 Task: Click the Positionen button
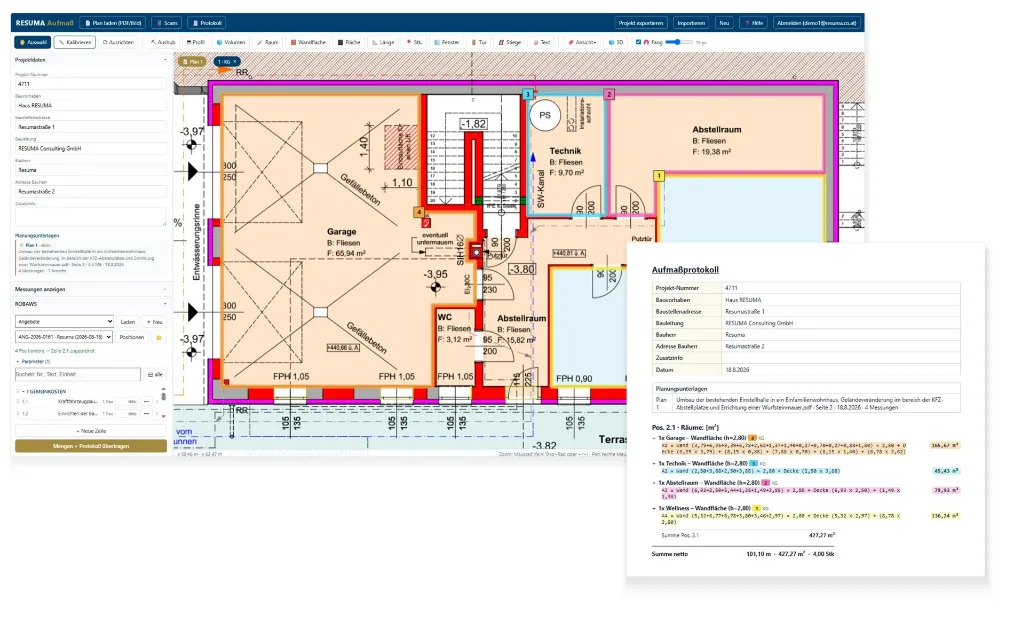[132, 337]
